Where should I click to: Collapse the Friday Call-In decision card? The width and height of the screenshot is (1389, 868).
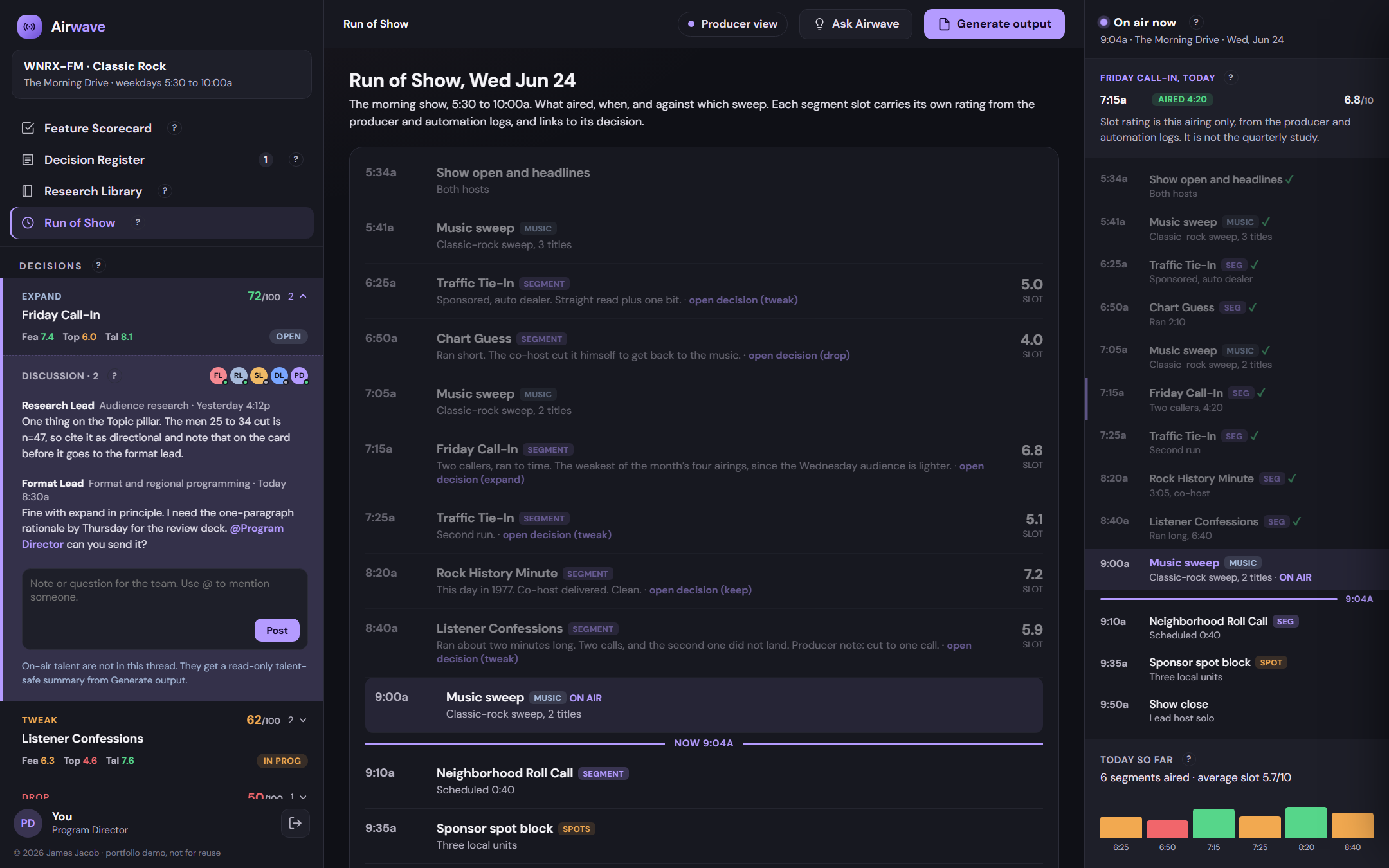tap(304, 296)
